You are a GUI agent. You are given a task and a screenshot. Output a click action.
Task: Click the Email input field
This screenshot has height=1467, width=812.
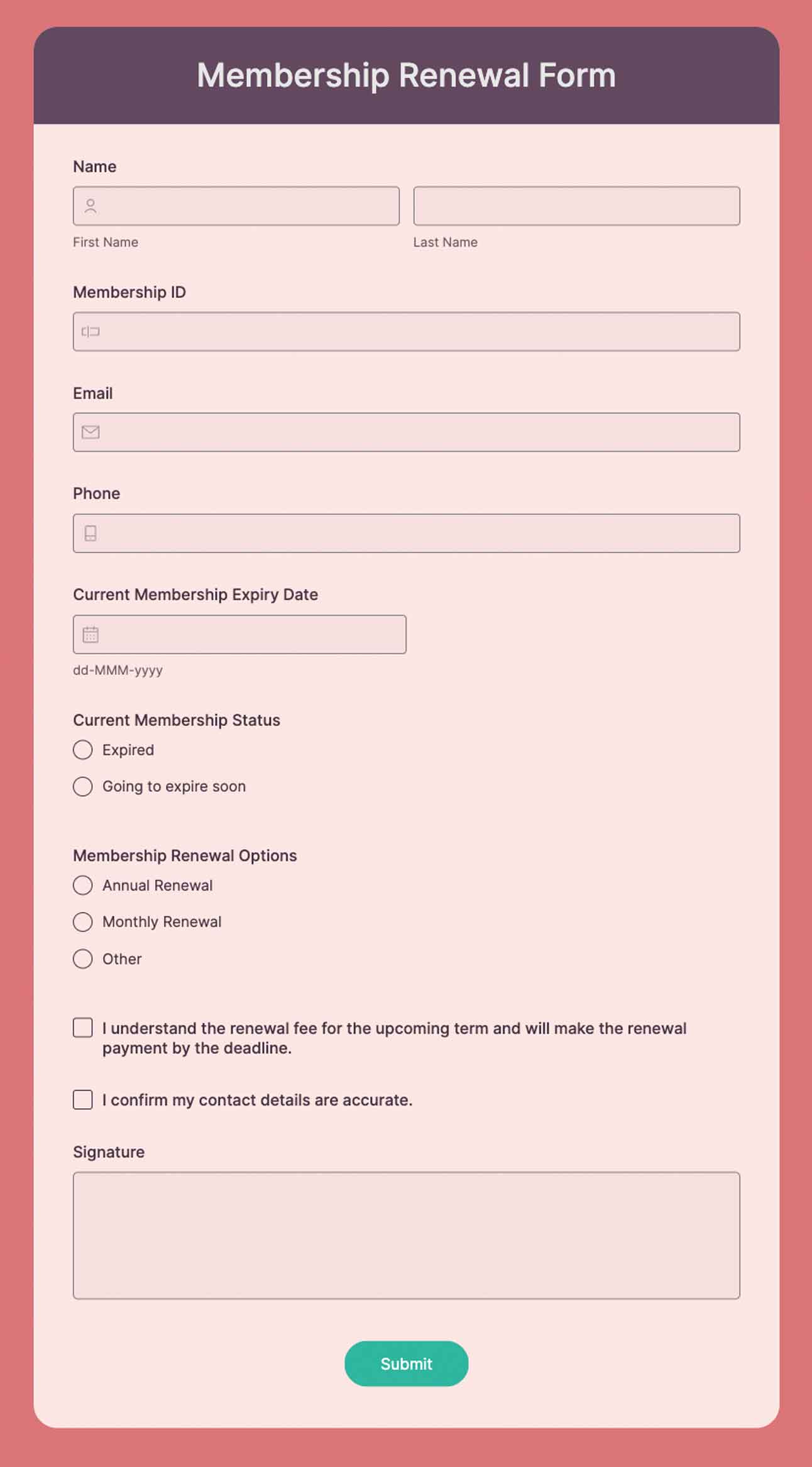(x=406, y=432)
